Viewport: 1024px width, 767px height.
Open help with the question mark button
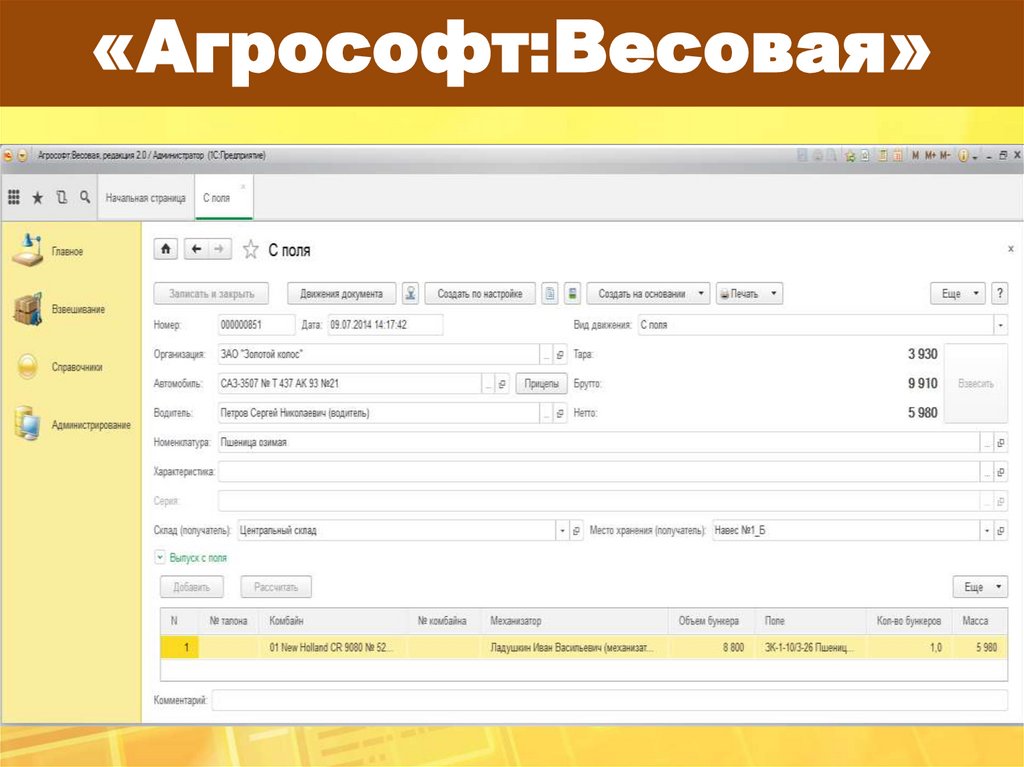point(999,293)
